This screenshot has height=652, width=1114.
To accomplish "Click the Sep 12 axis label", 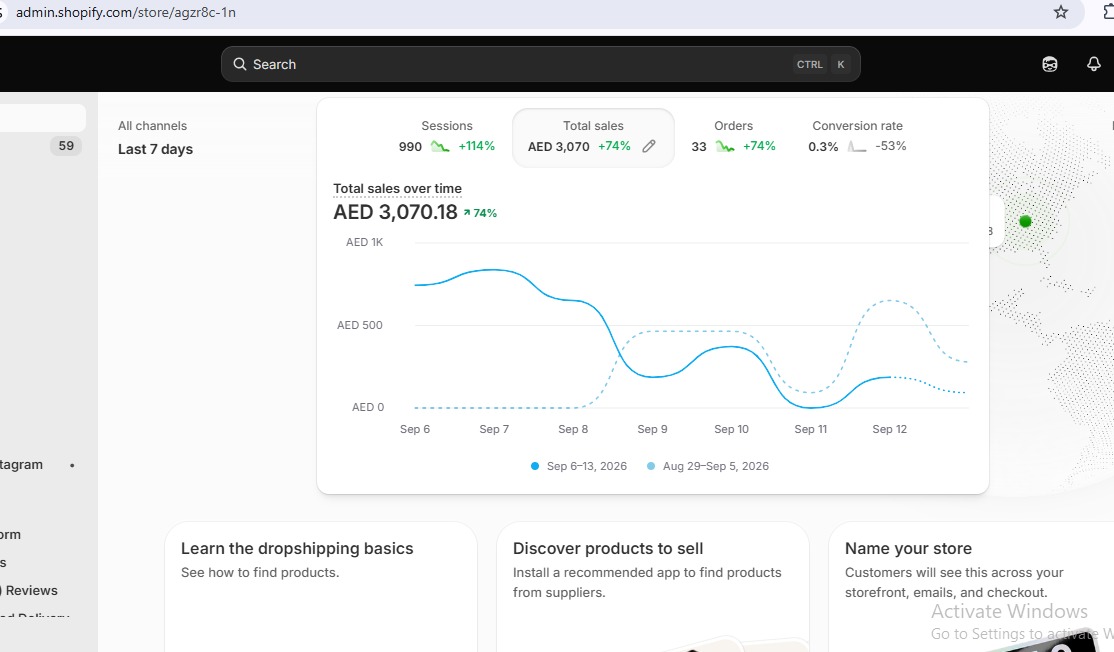I will [889, 429].
